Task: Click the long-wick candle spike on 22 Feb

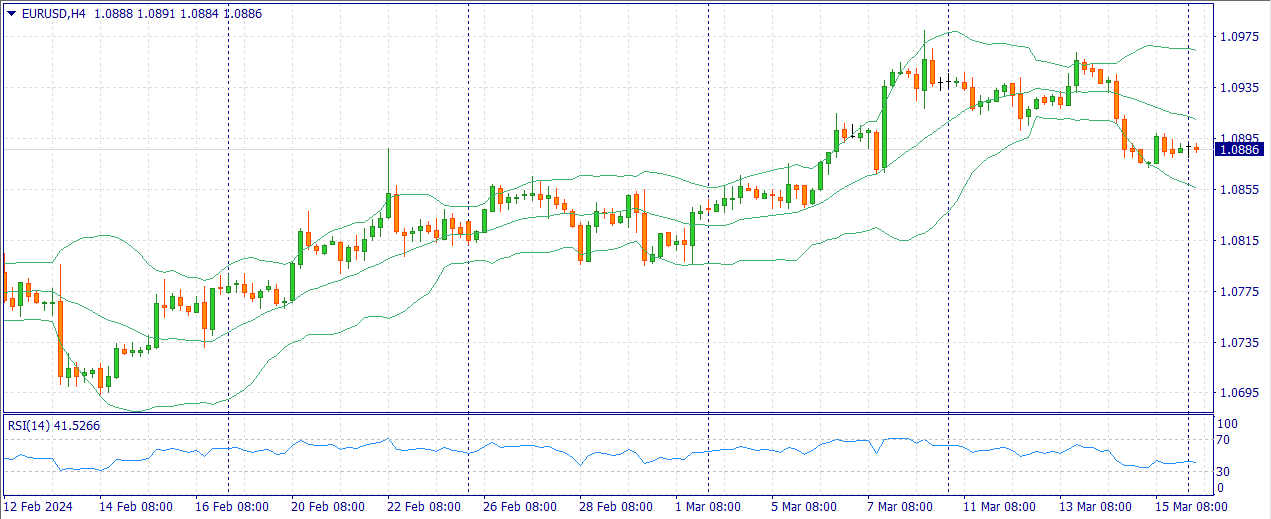Action: pyautogui.click(x=388, y=170)
